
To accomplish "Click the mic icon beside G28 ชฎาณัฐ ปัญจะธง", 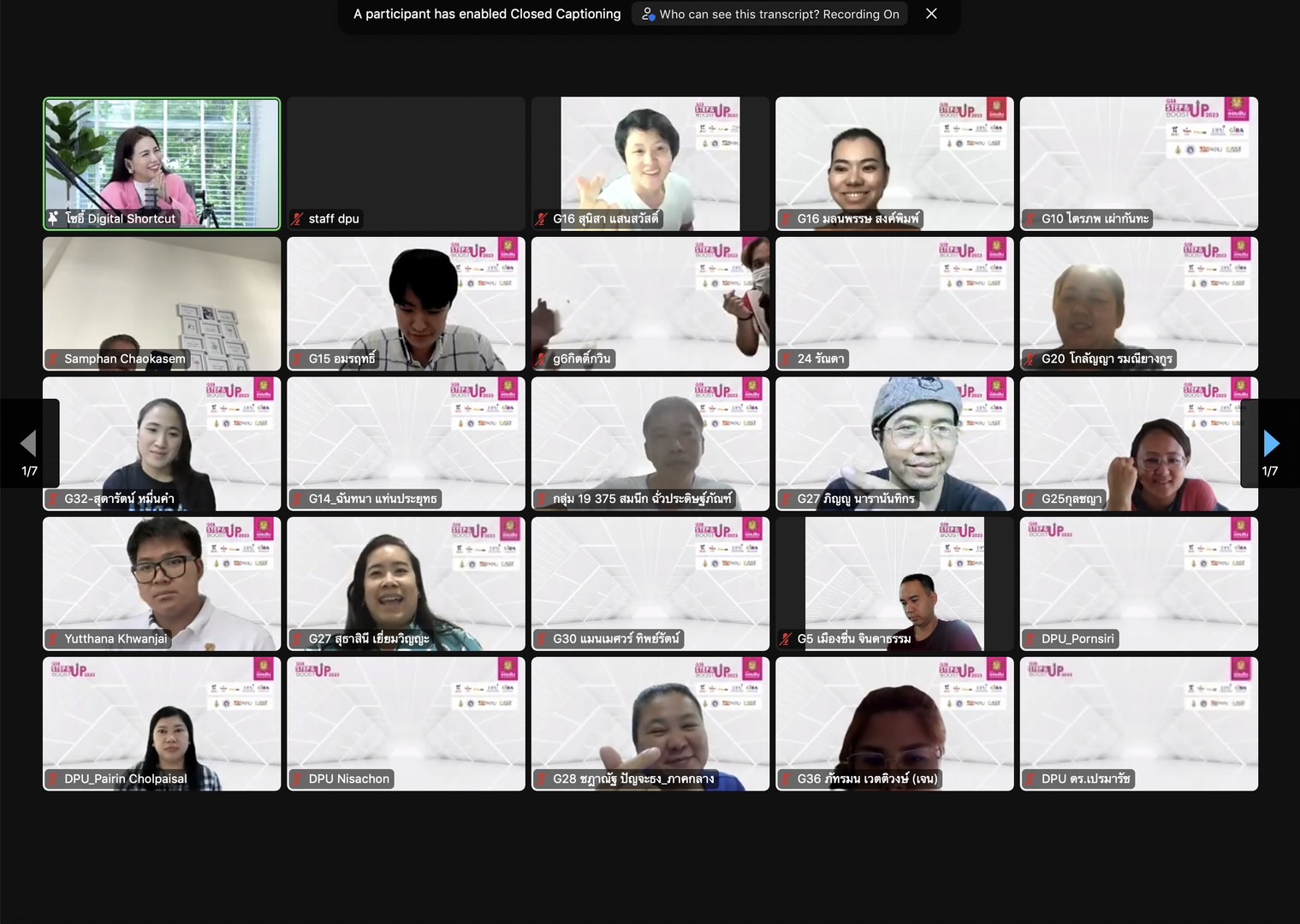I will 541,779.
